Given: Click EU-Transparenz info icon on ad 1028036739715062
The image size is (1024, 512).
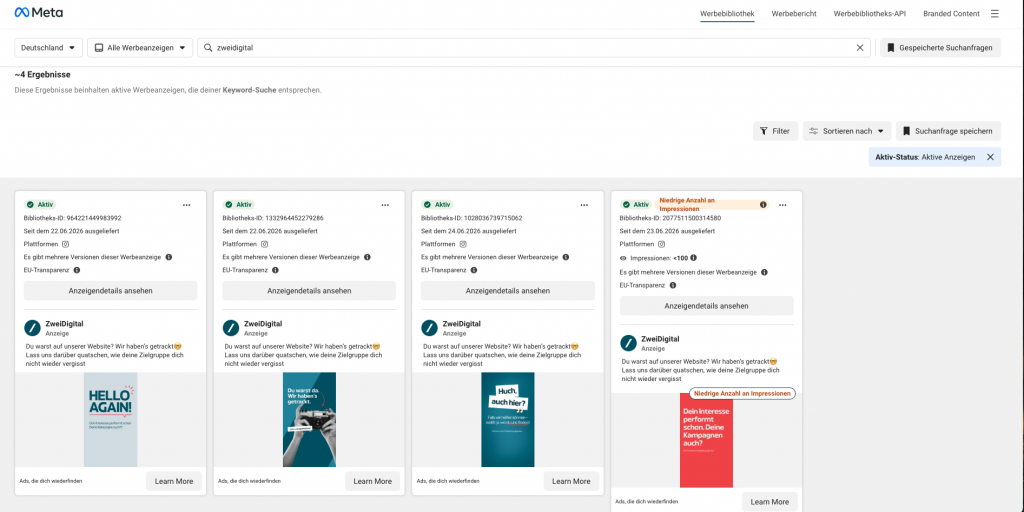Looking at the screenshot, I should point(473,270).
